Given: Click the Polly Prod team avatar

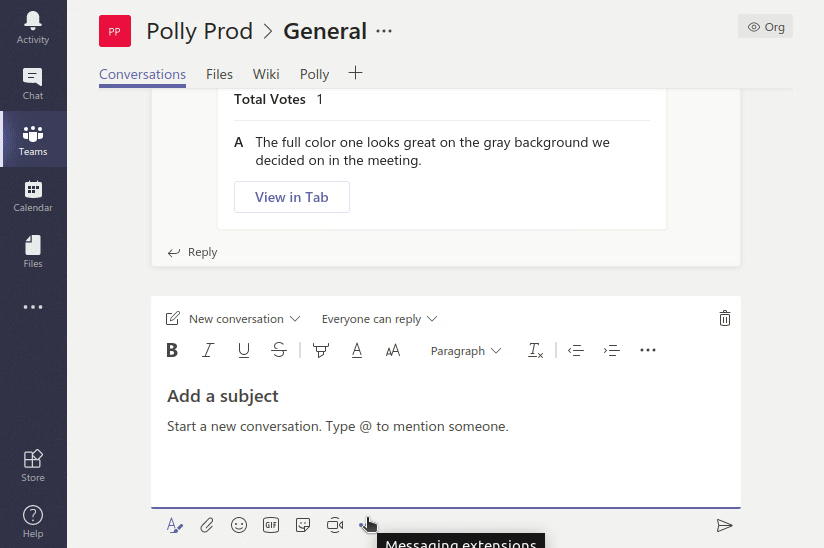Looking at the screenshot, I should coord(115,32).
